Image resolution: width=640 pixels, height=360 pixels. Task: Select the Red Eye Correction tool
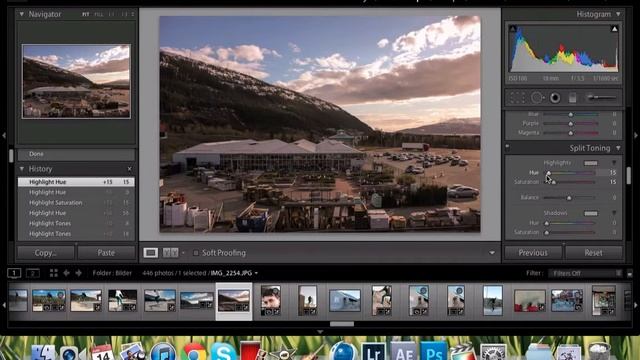[555, 98]
